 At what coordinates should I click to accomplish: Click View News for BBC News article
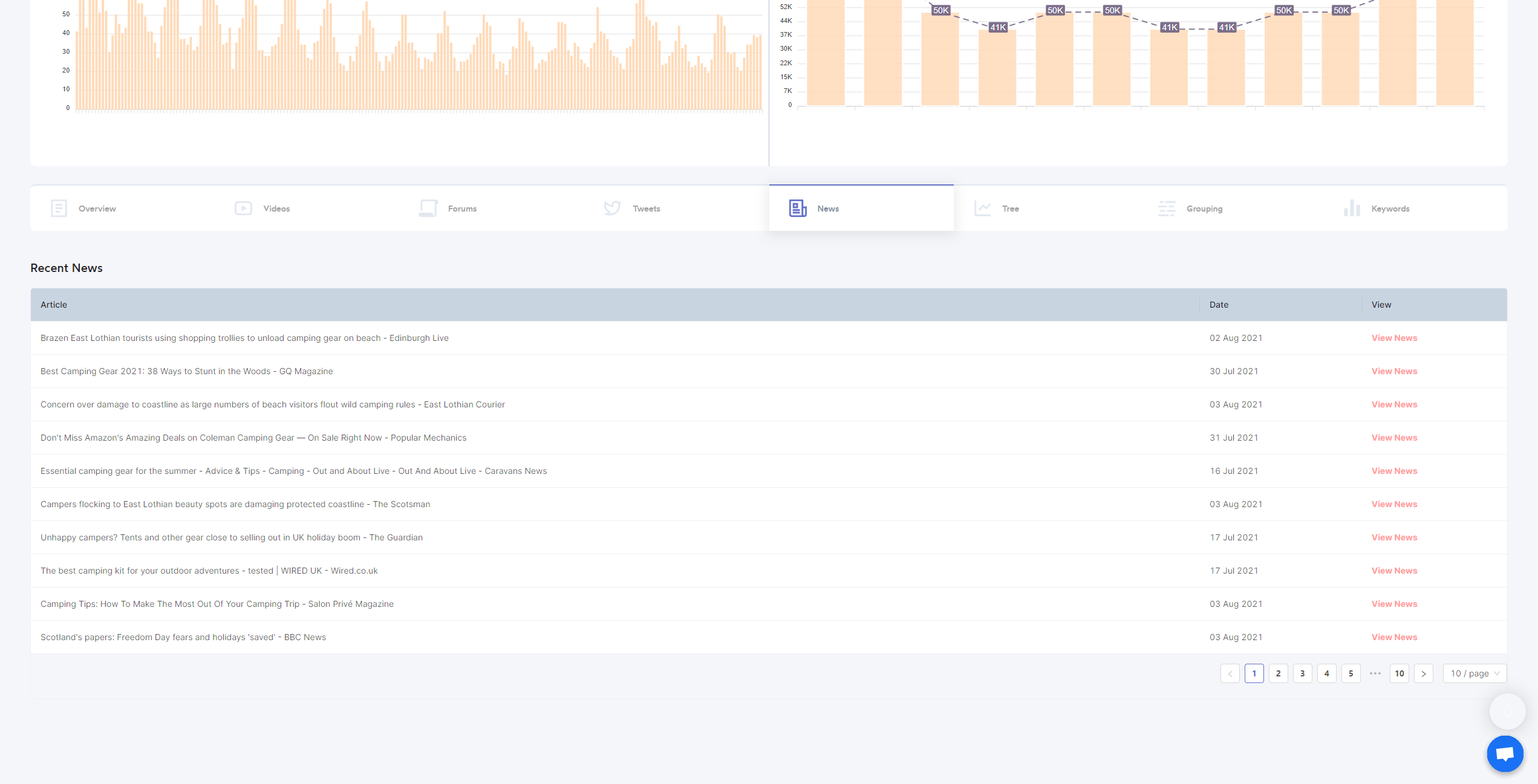1394,637
